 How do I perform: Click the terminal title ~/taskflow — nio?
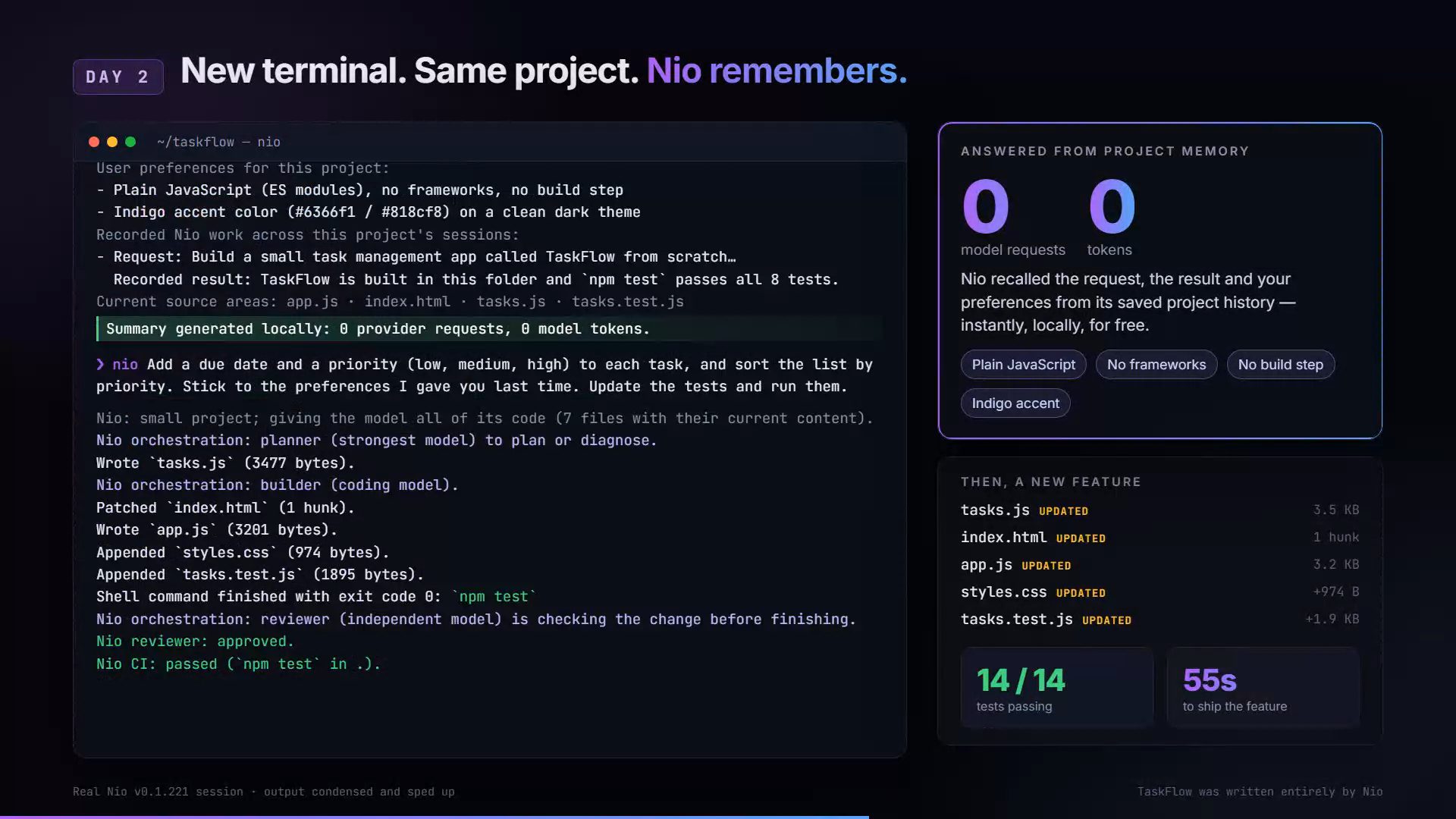(218, 142)
